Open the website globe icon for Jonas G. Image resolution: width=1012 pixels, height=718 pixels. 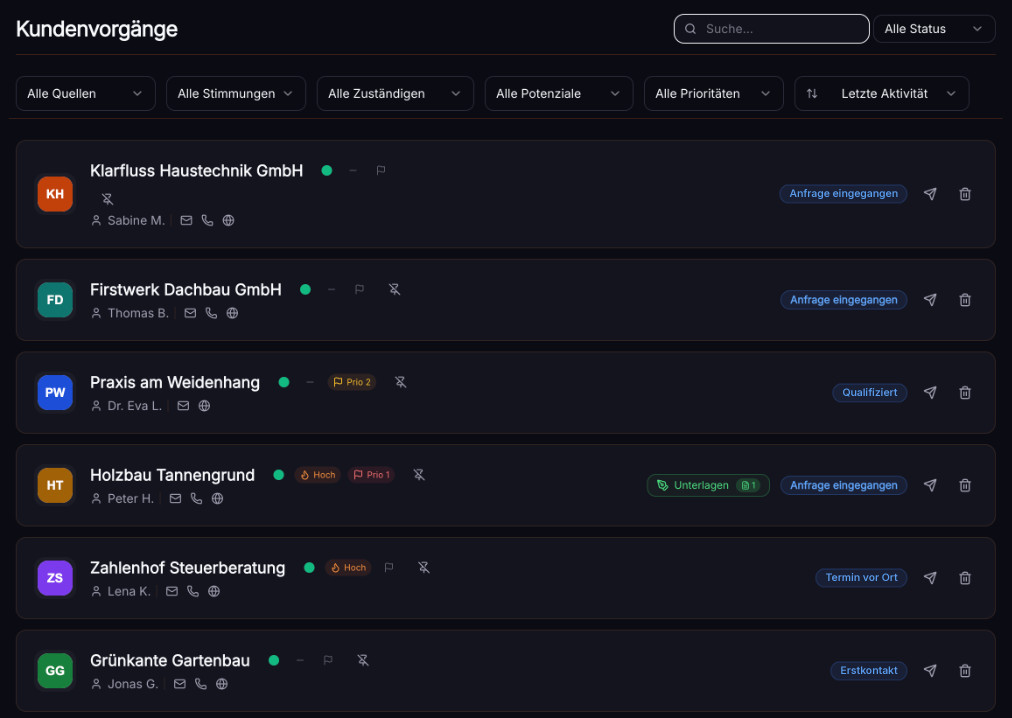coord(221,684)
